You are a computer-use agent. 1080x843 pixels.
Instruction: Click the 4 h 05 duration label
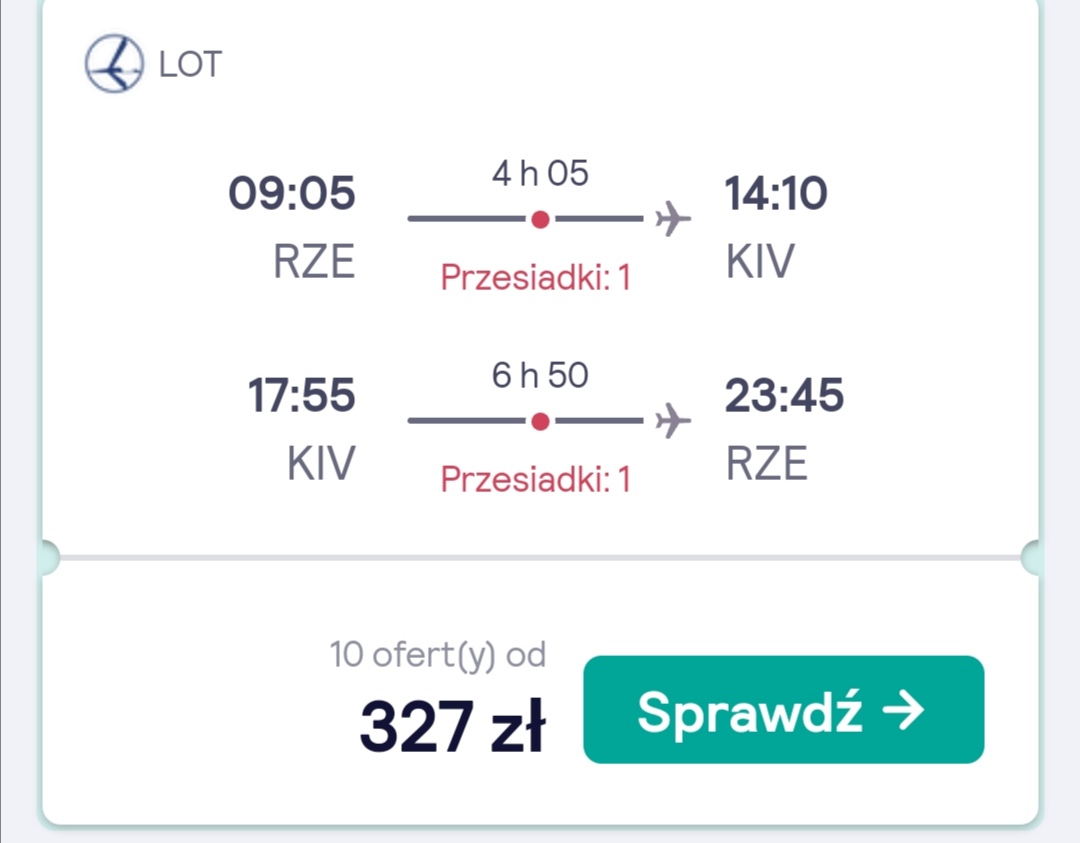click(x=540, y=173)
